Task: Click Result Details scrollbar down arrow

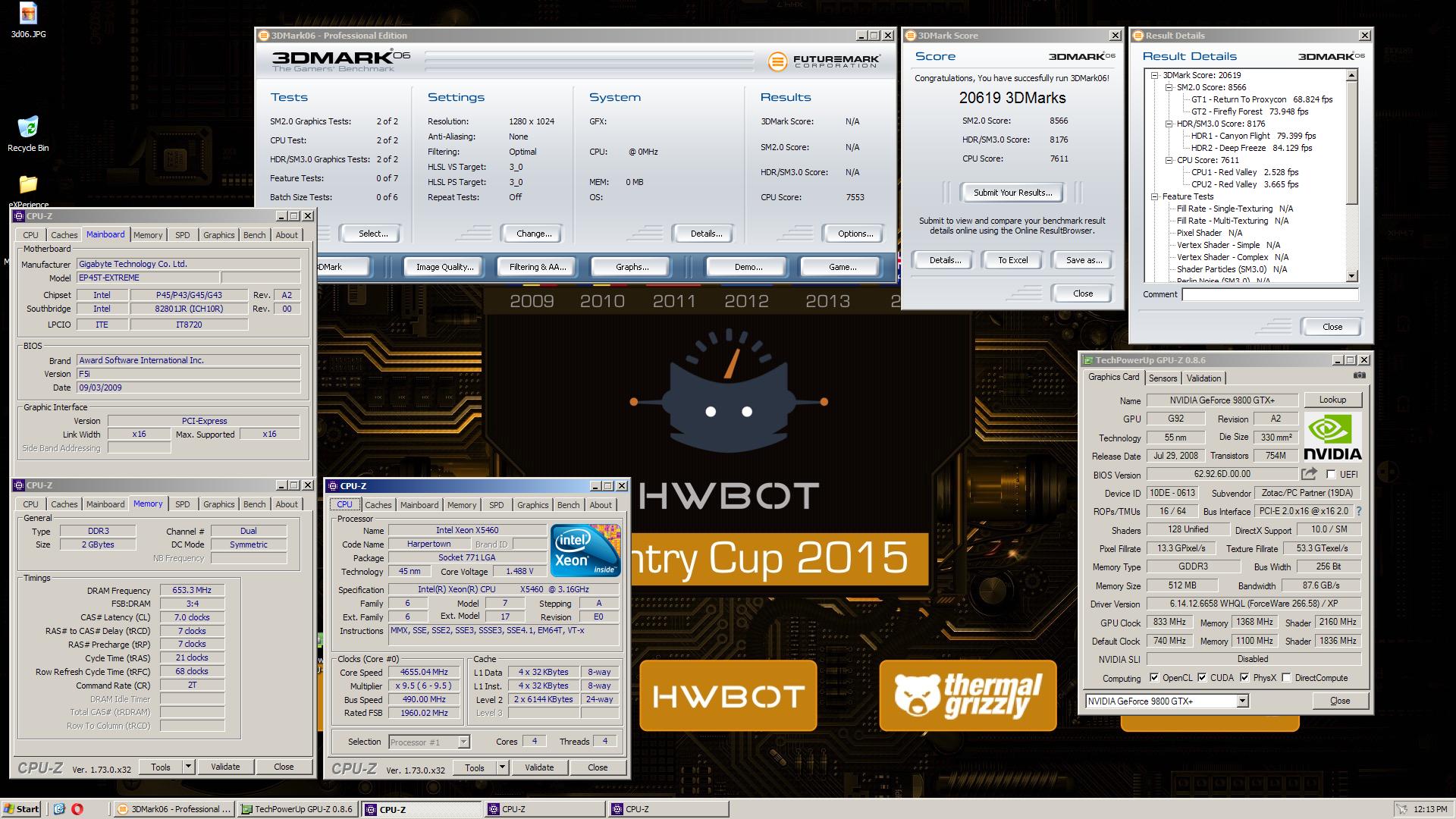Action: [x=1351, y=276]
